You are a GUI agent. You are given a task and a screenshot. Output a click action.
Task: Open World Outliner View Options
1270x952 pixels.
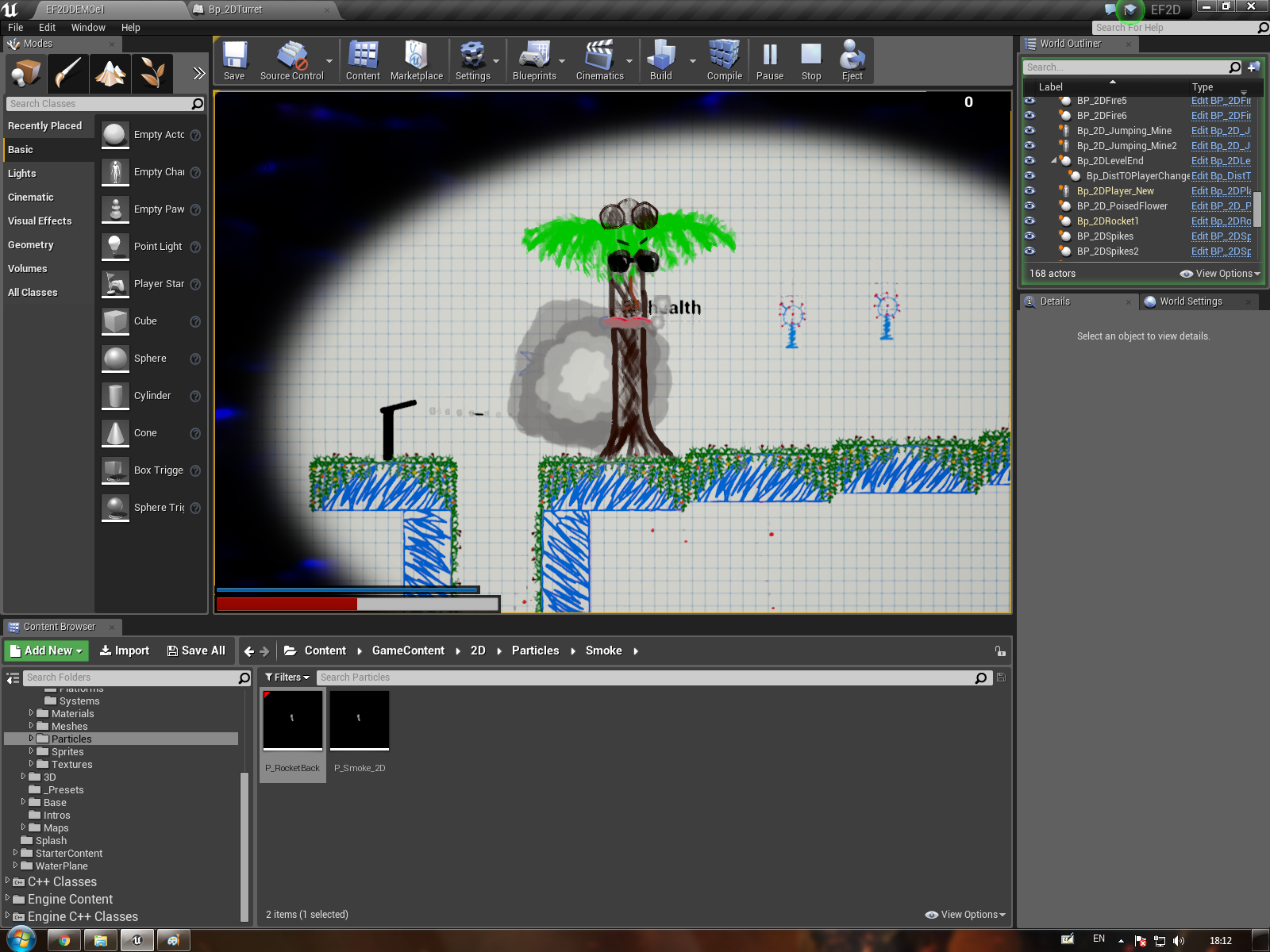[x=1220, y=274]
